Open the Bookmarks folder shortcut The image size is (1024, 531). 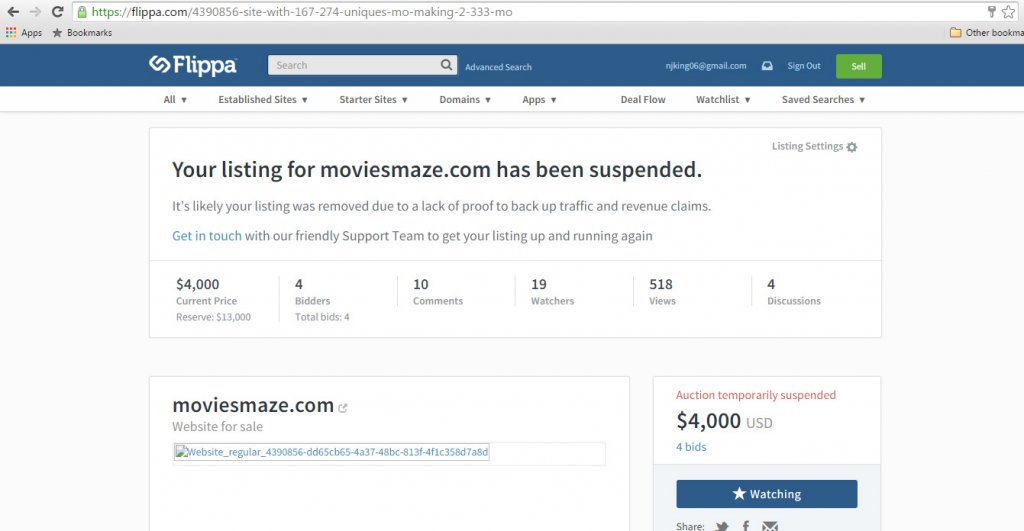click(x=82, y=33)
